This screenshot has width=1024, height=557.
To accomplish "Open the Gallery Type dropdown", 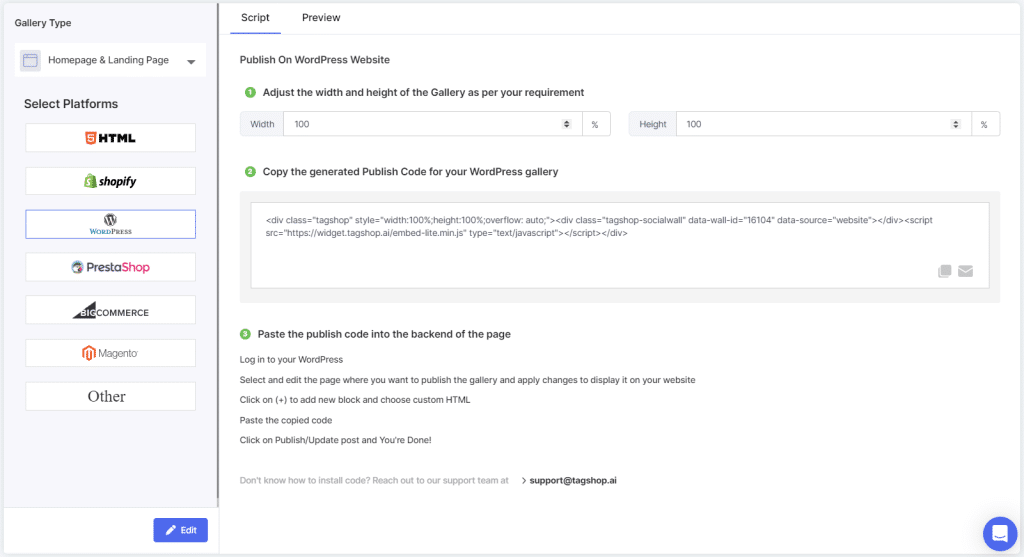I will click(110, 60).
